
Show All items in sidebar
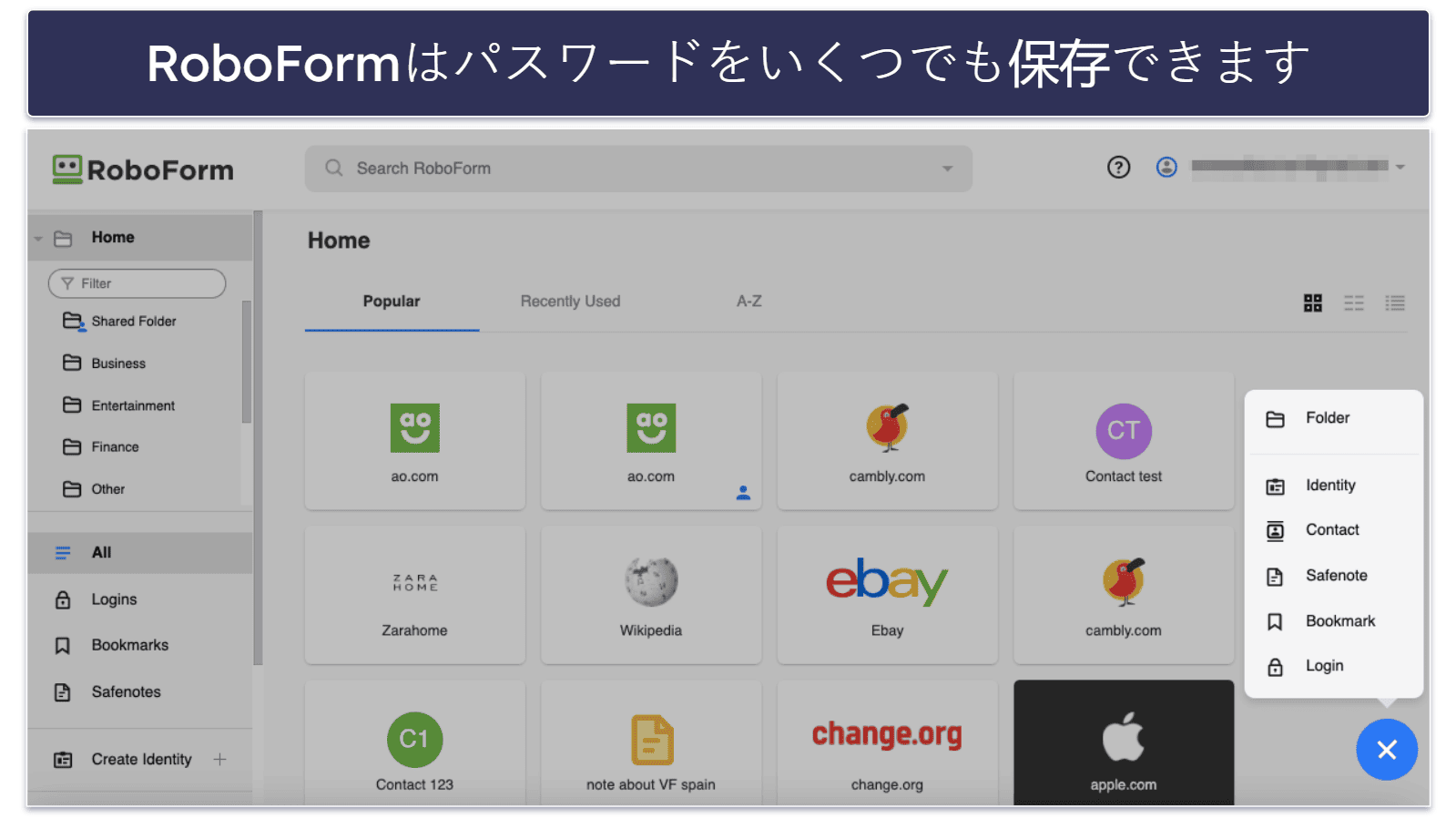[x=140, y=553]
